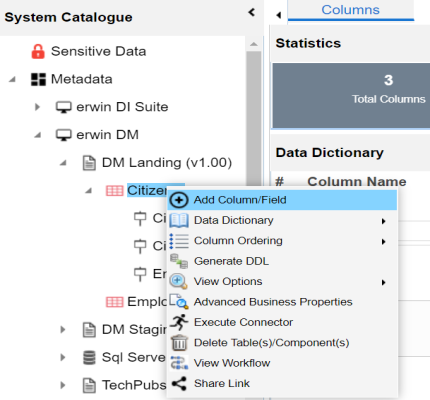Click the Execute Connector running figure icon

point(179,322)
